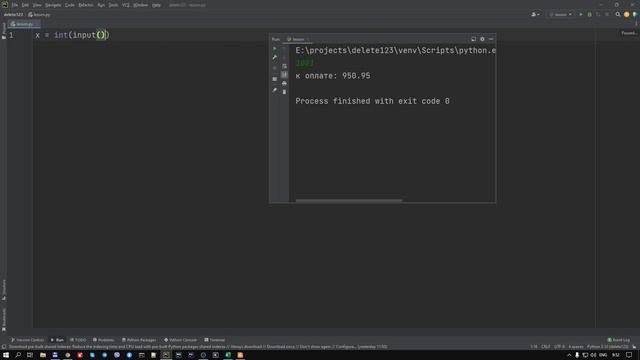The width and height of the screenshot is (640, 360).
Task: Open the Edit menu
Action: tap(25, 5)
